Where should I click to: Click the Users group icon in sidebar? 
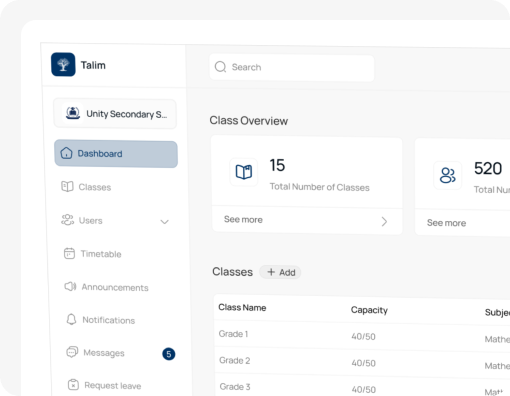pyautogui.click(x=68, y=220)
